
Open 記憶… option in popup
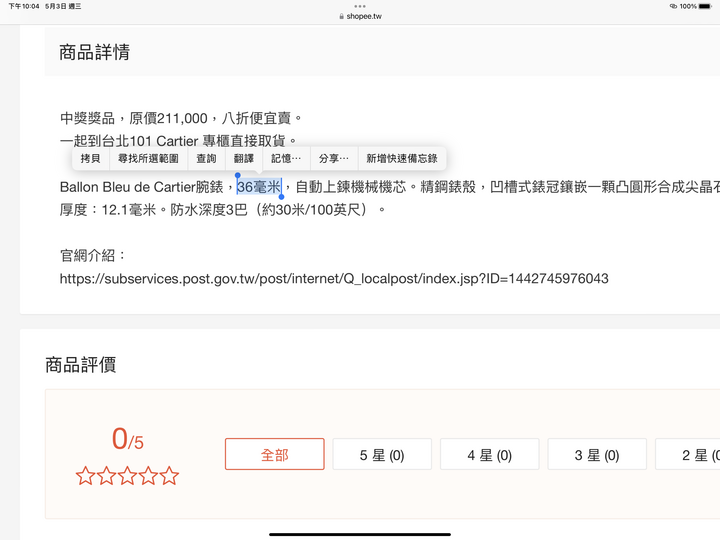pyautogui.click(x=286, y=158)
